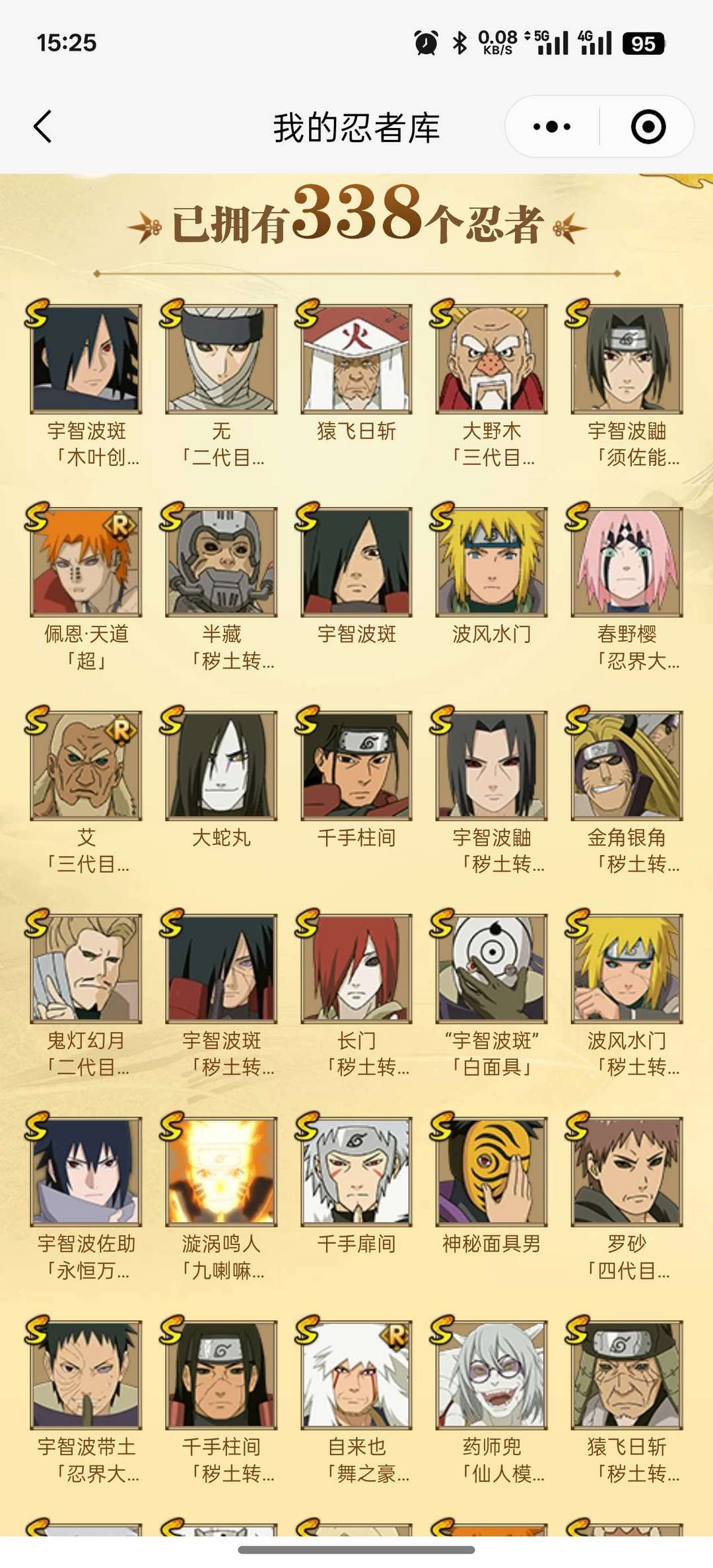Select the 自来也 ninja card
713x1568 pixels.
pos(356,1375)
